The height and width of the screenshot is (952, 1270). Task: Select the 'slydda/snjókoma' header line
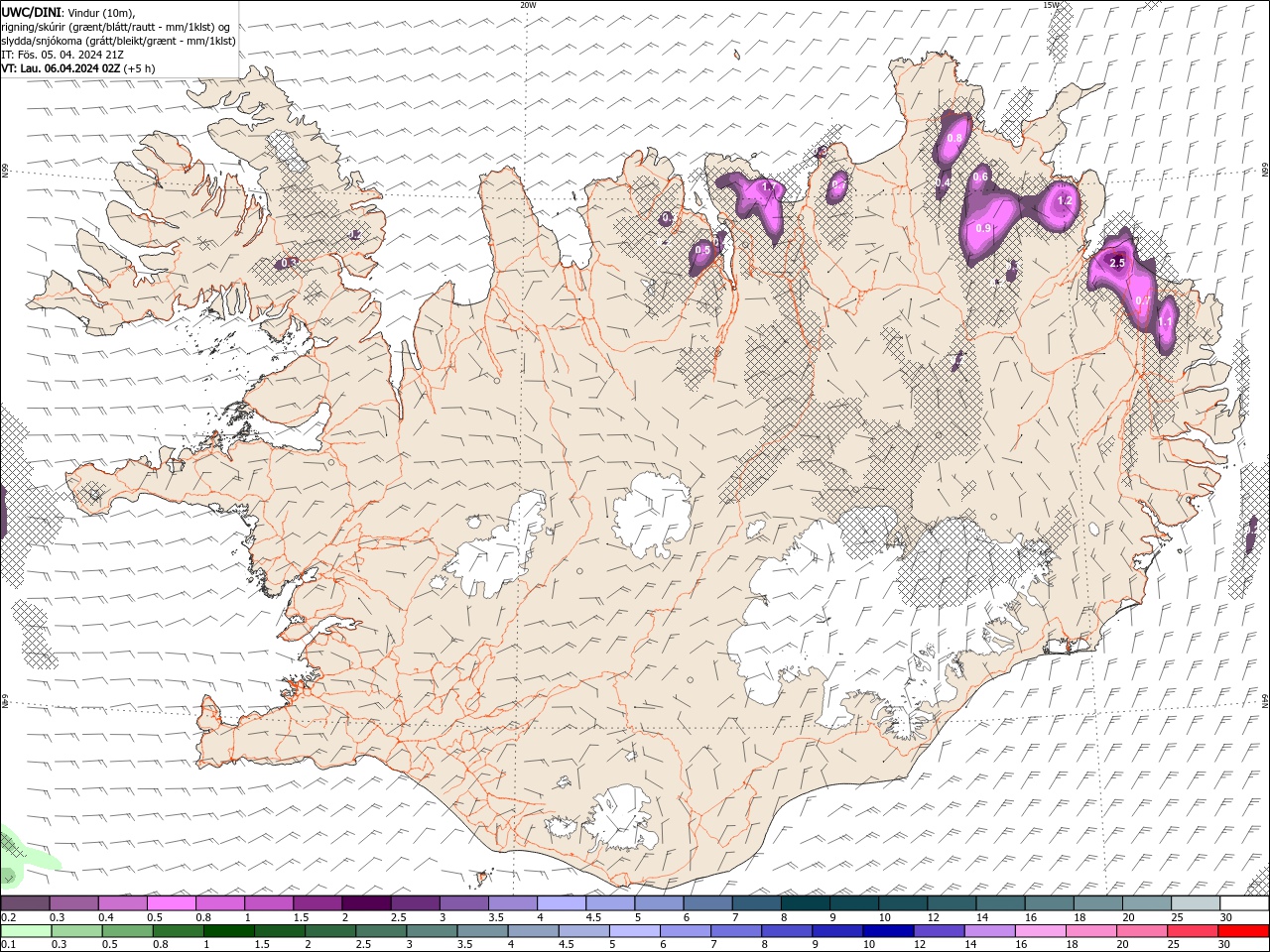118,41
